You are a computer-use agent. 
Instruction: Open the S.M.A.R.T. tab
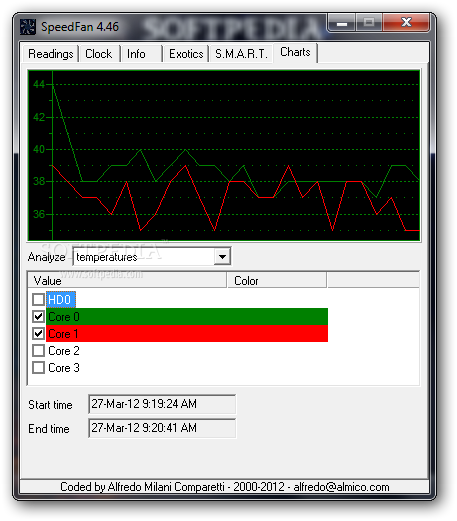[241, 54]
